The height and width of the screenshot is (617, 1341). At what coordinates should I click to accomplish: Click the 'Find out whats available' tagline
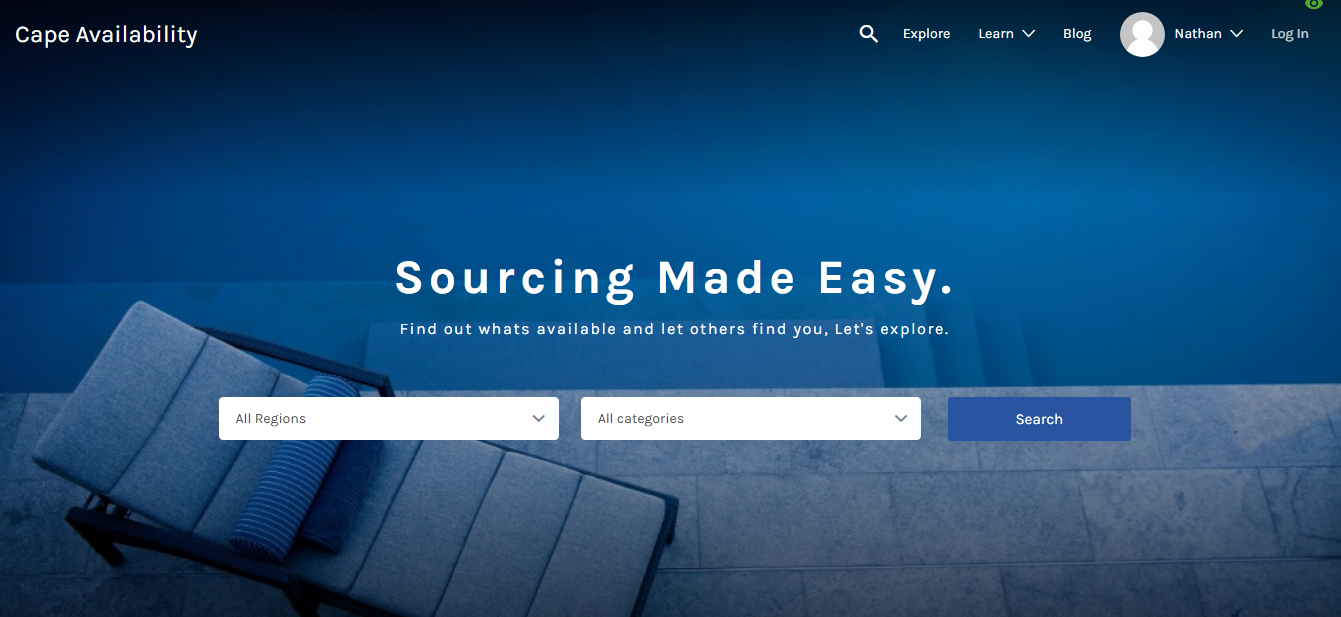pos(674,329)
